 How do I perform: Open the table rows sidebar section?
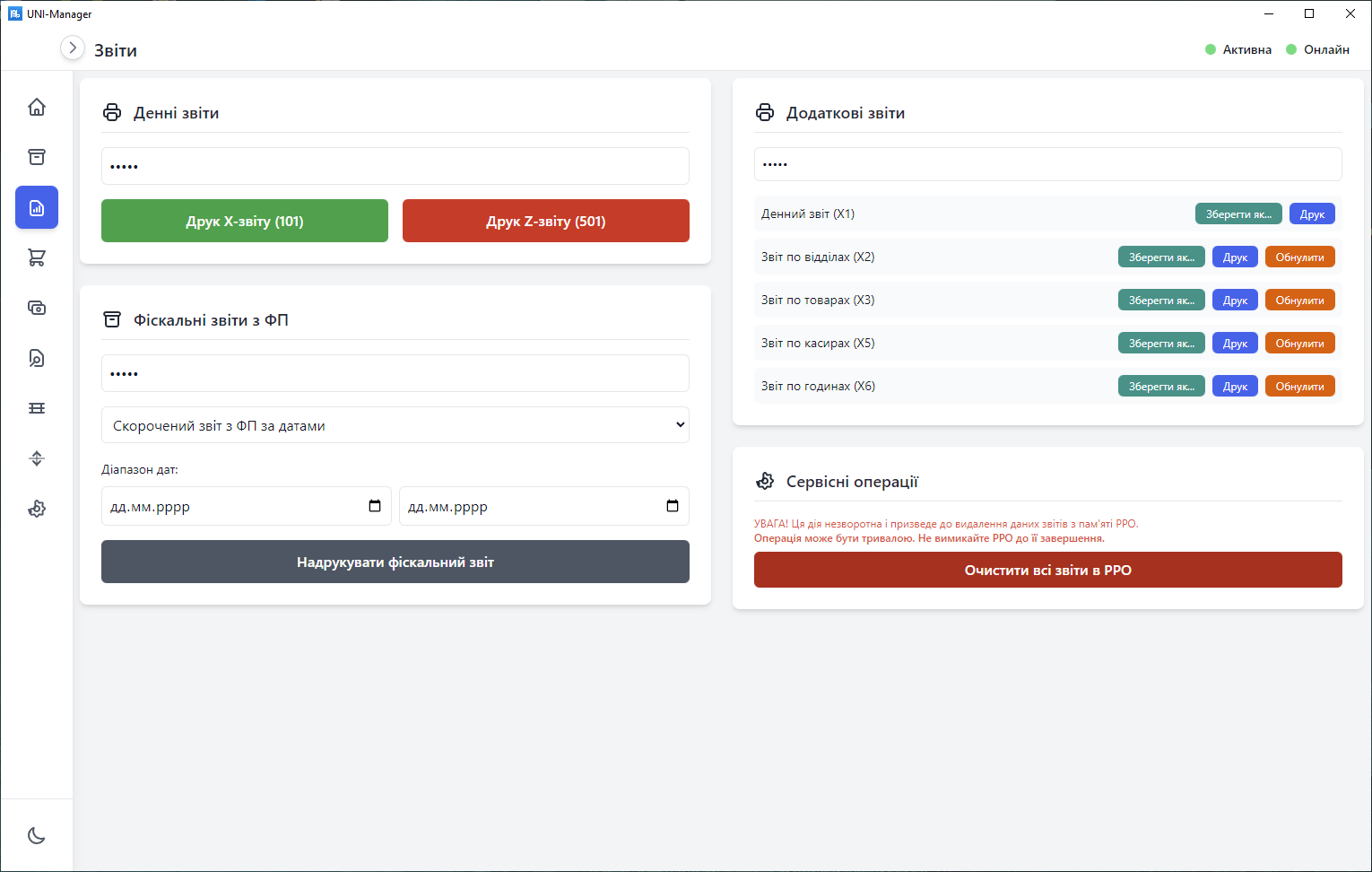point(37,408)
